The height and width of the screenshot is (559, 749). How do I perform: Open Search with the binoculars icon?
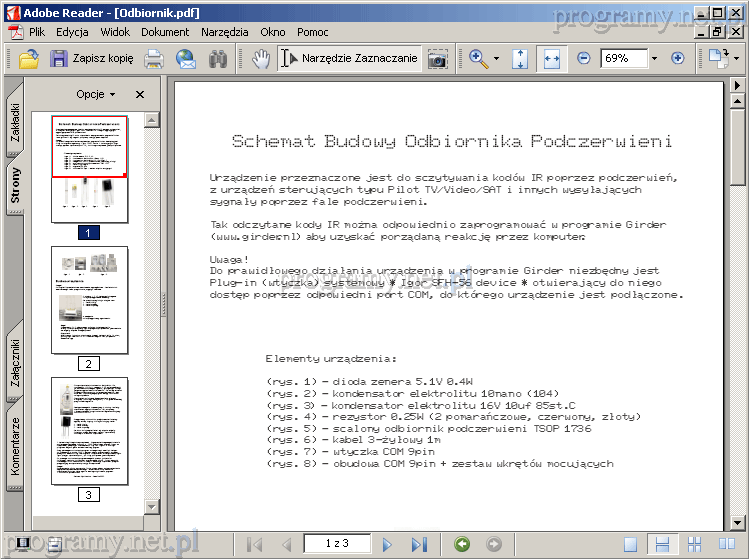click(x=217, y=59)
